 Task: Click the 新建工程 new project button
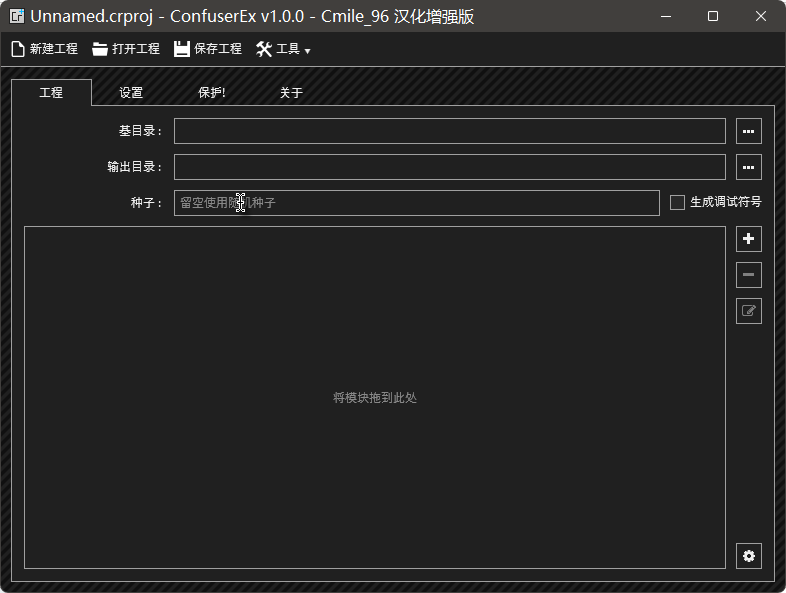[44, 49]
